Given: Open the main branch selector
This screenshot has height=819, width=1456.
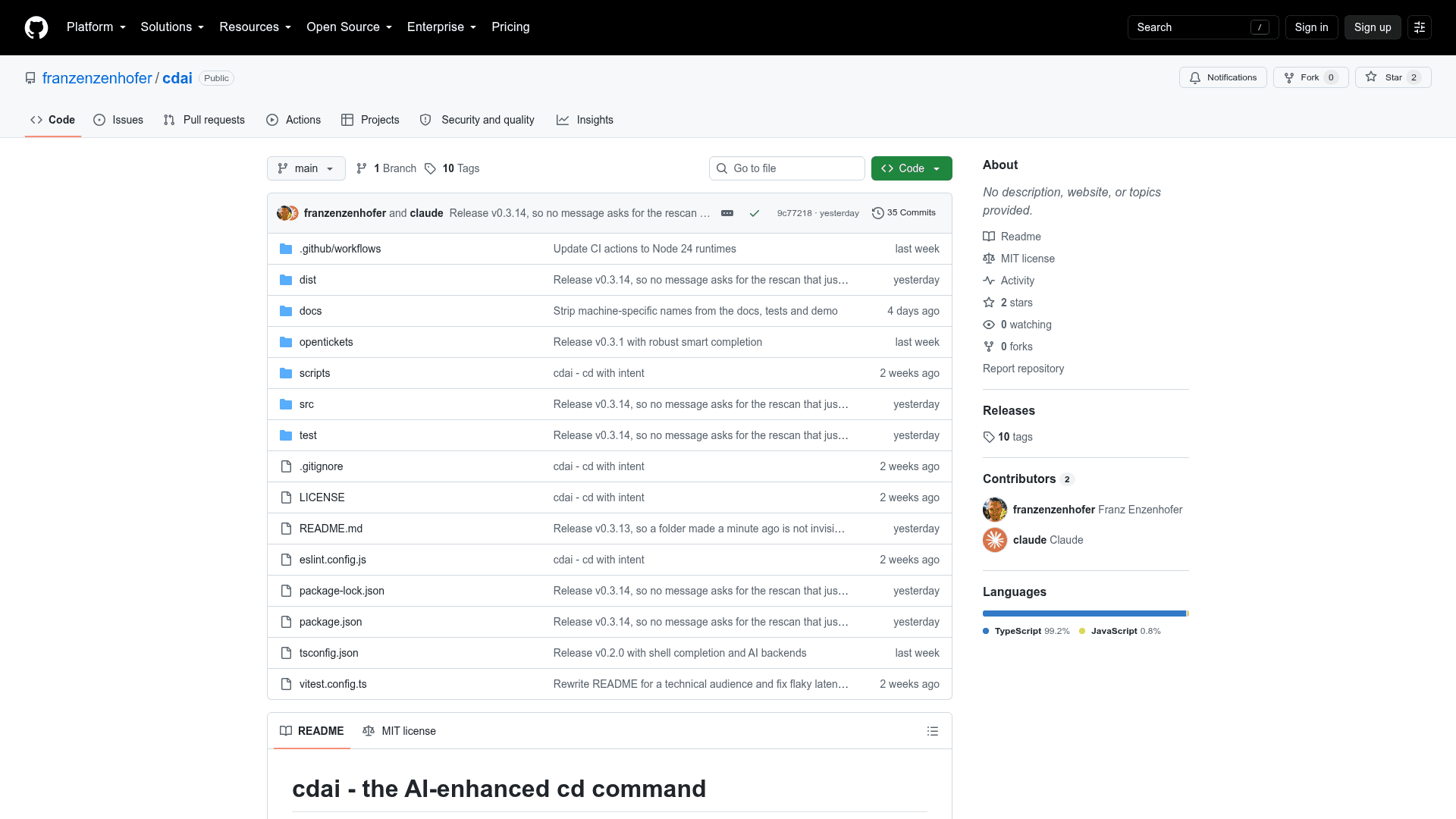Looking at the screenshot, I should coord(306,168).
